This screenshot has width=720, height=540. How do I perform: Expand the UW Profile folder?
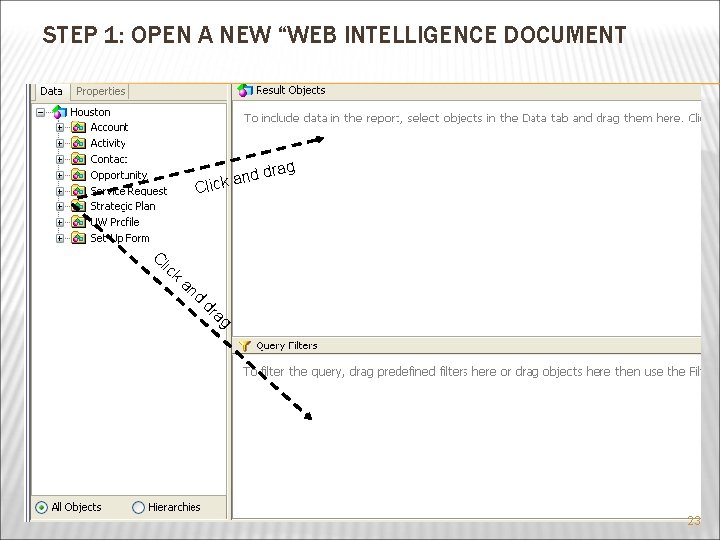60,222
